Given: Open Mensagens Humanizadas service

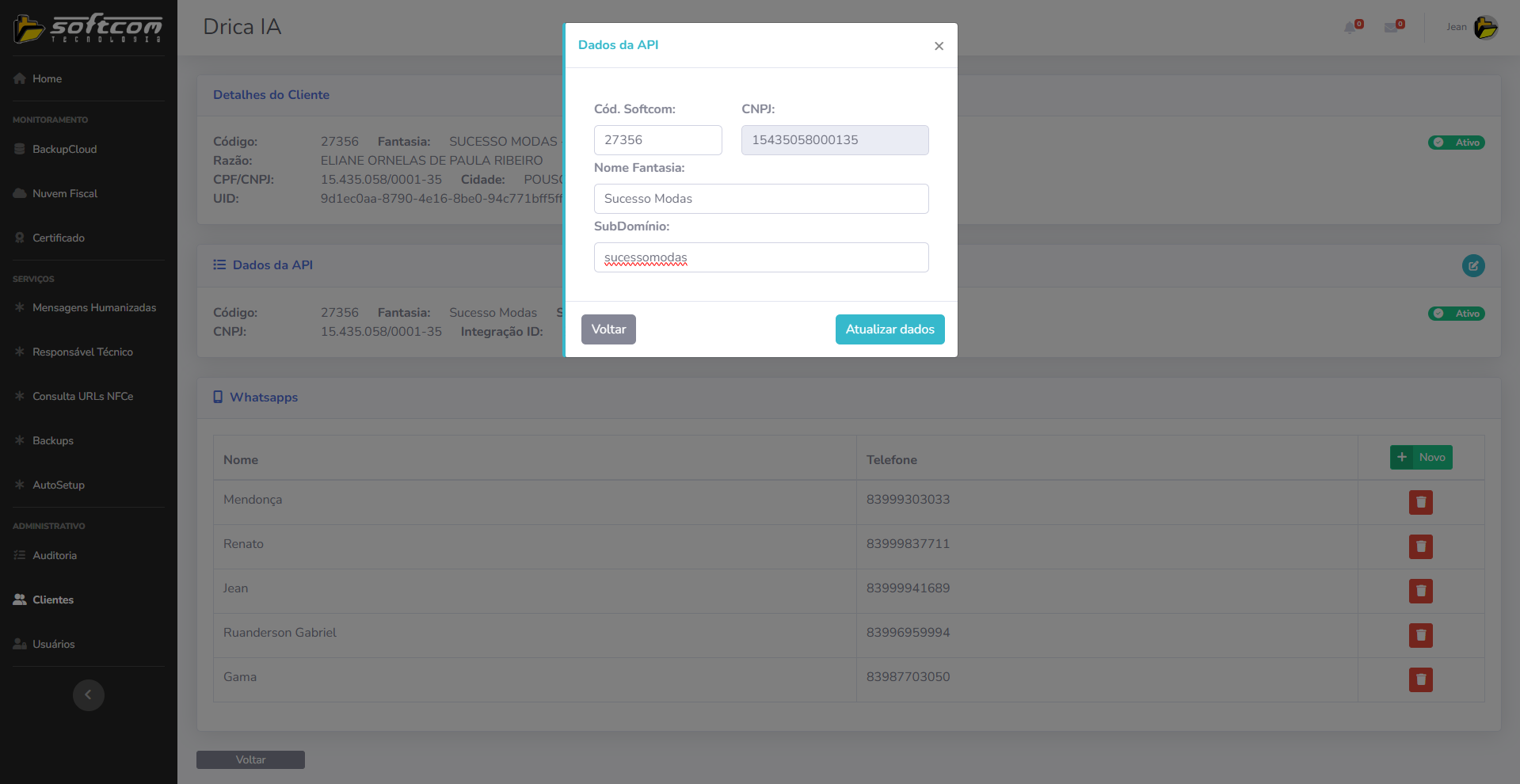Looking at the screenshot, I should pyautogui.click(x=93, y=308).
